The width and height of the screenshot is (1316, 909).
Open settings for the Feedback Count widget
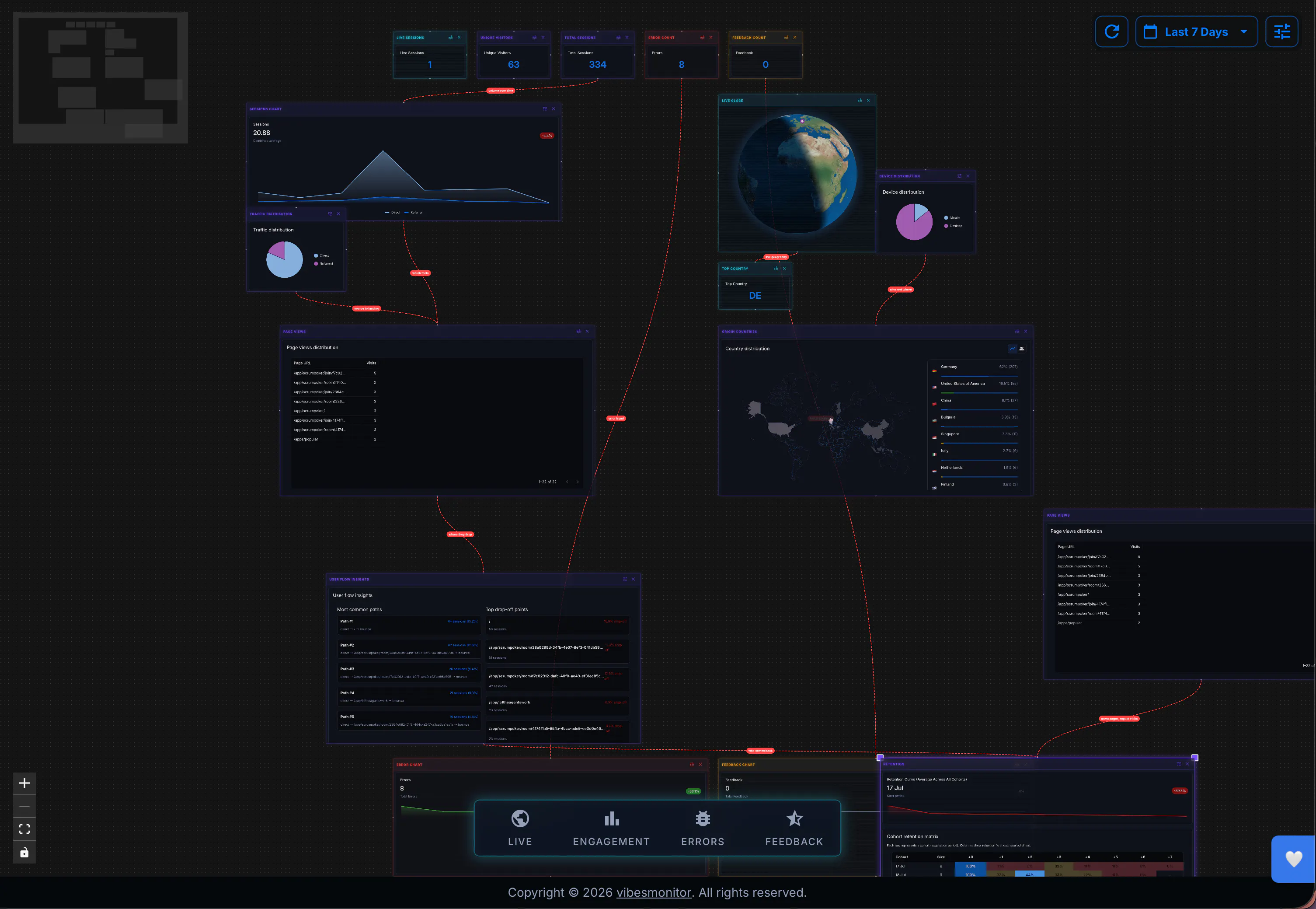pyautogui.click(x=786, y=38)
